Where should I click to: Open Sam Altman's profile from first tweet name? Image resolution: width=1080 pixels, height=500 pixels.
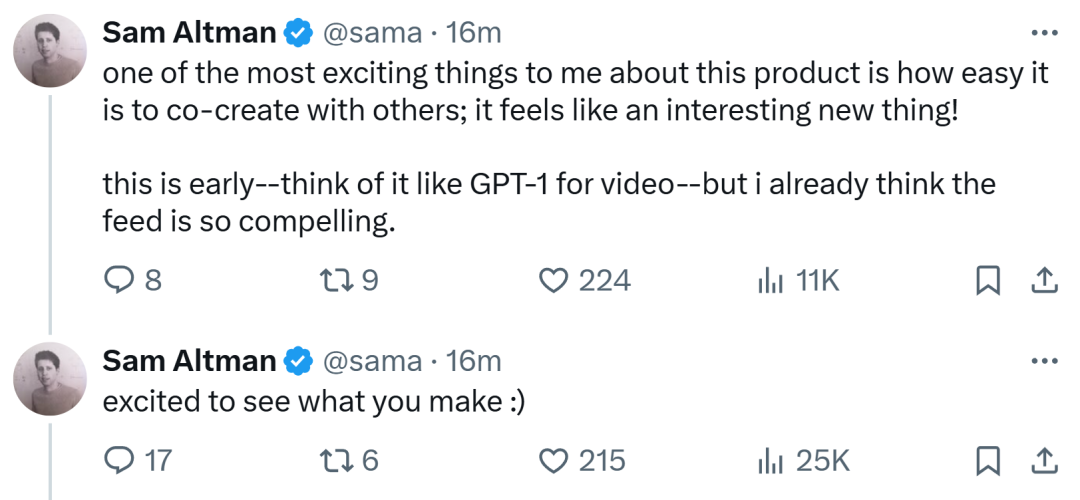(189, 33)
